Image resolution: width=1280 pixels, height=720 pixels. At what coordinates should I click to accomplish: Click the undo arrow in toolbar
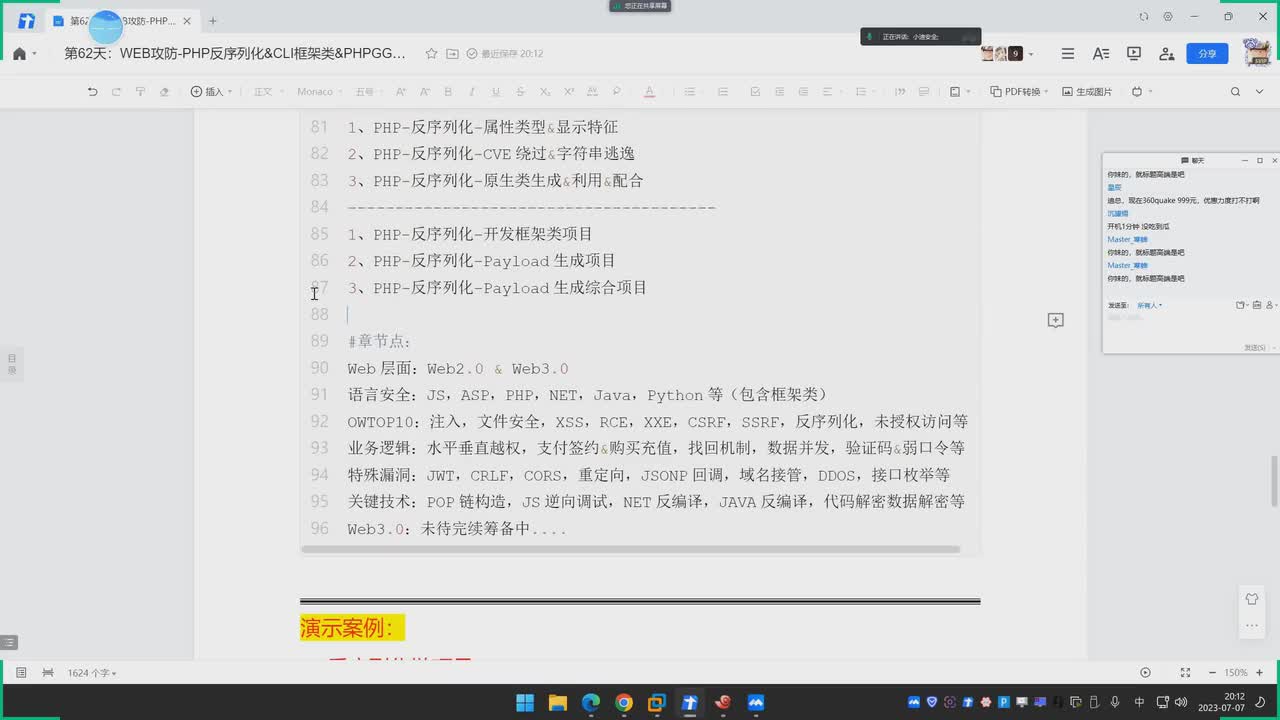tap(92, 92)
